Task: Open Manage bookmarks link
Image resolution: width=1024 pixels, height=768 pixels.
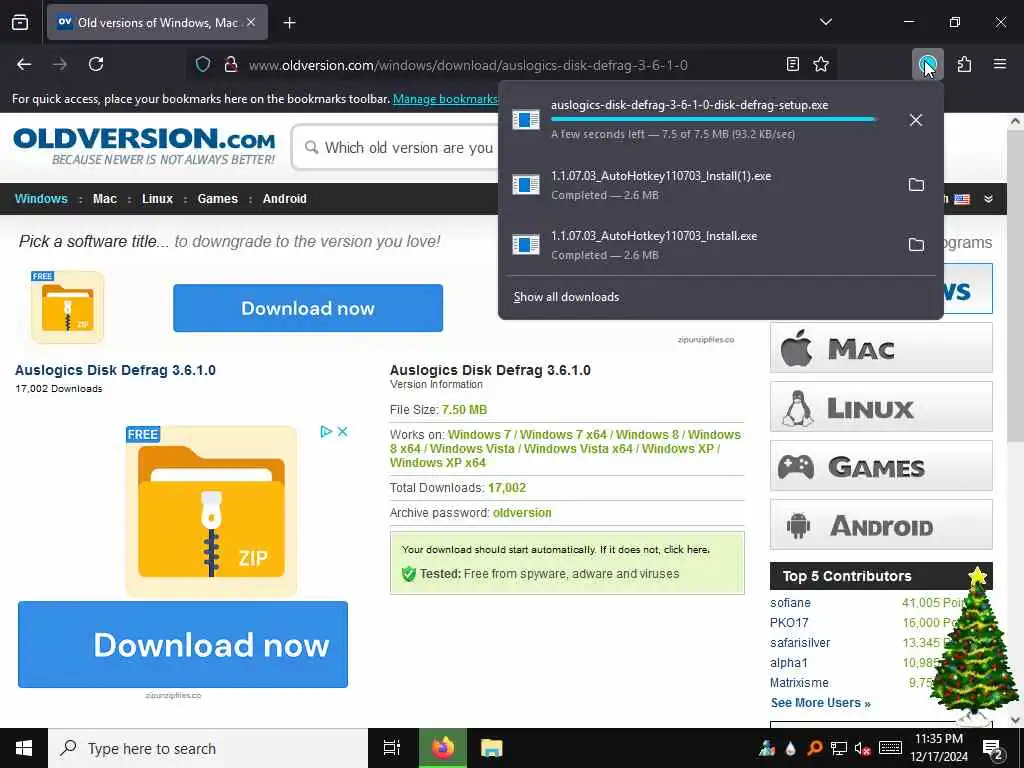Action: click(x=445, y=99)
